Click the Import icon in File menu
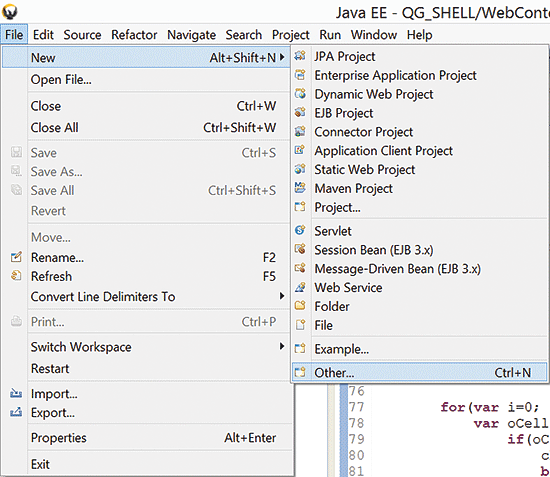 point(16,394)
